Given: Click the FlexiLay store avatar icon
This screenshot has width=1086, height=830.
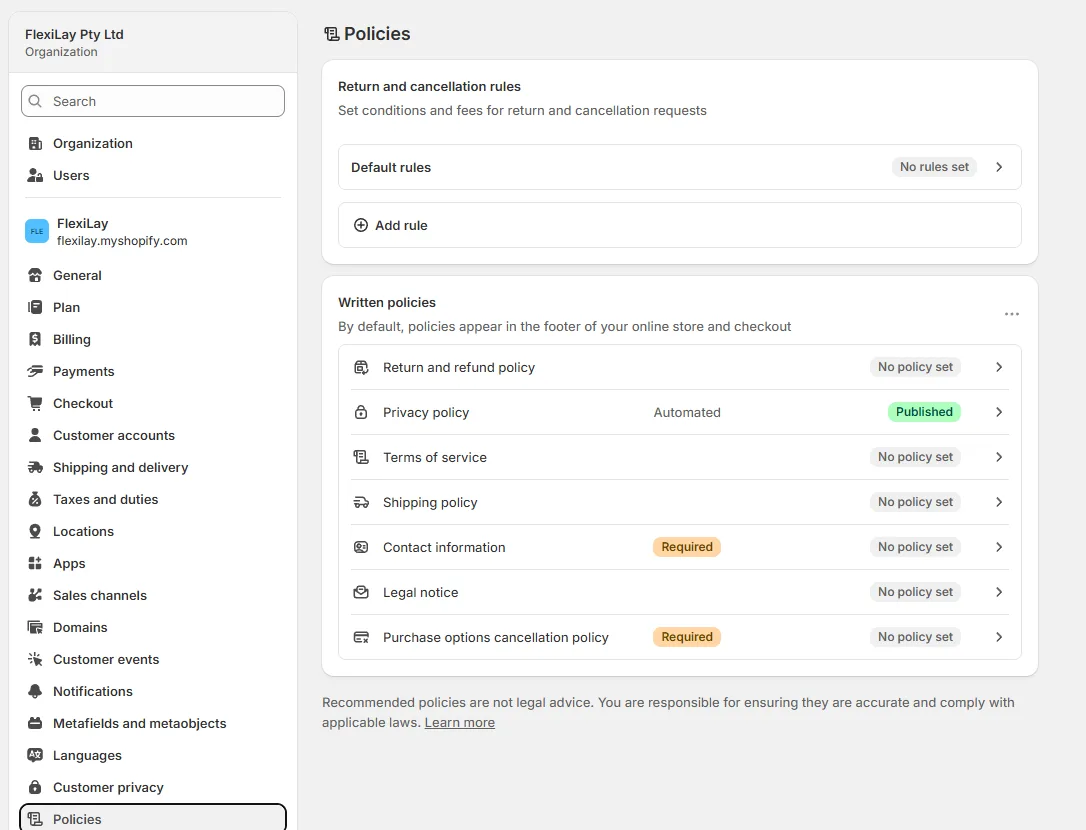Looking at the screenshot, I should pyautogui.click(x=37, y=231).
